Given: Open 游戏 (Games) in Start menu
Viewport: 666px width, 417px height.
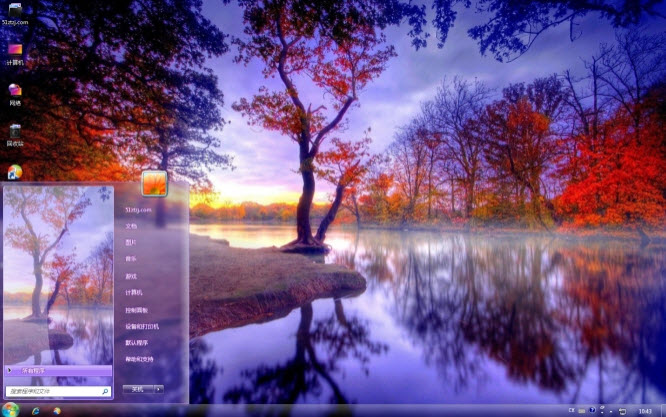Looking at the screenshot, I should [x=131, y=276].
